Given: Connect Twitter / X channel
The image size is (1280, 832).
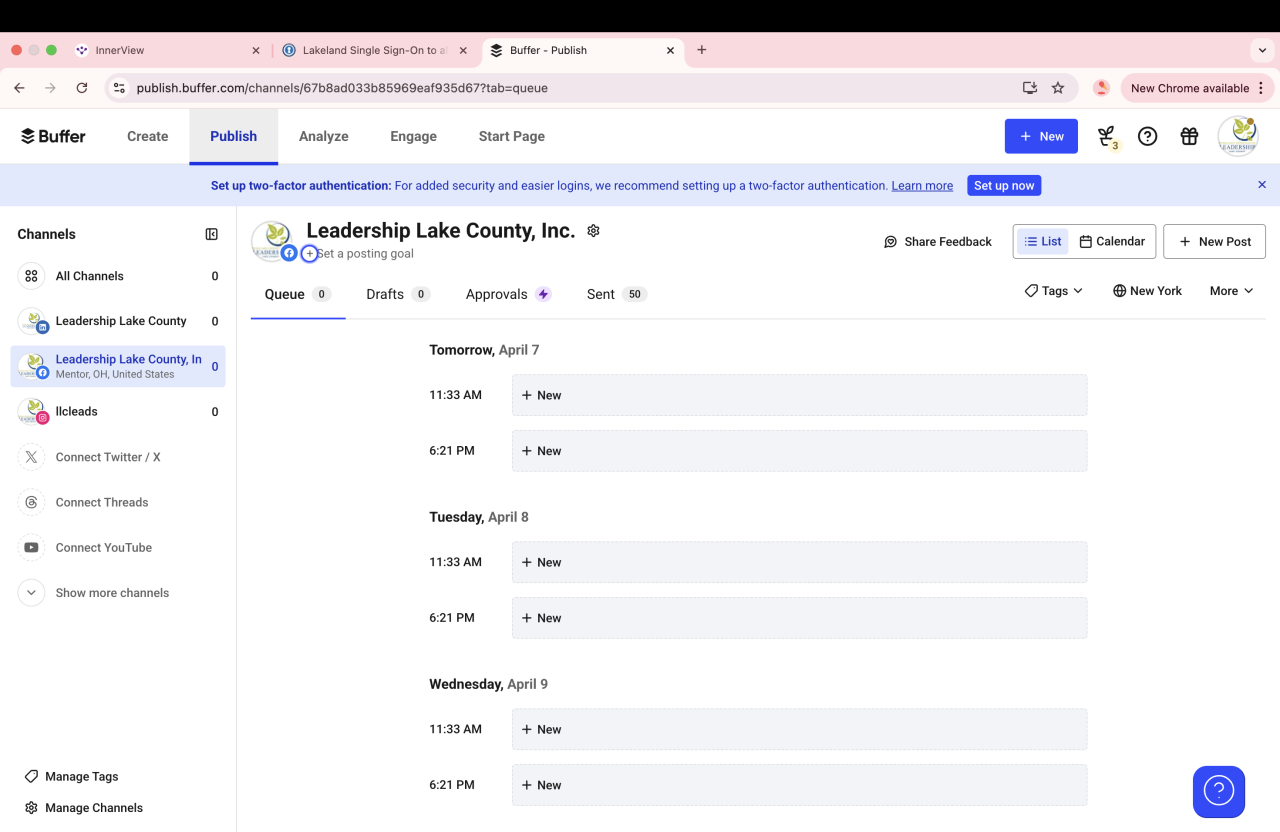Looking at the screenshot, I should point(118,457).
